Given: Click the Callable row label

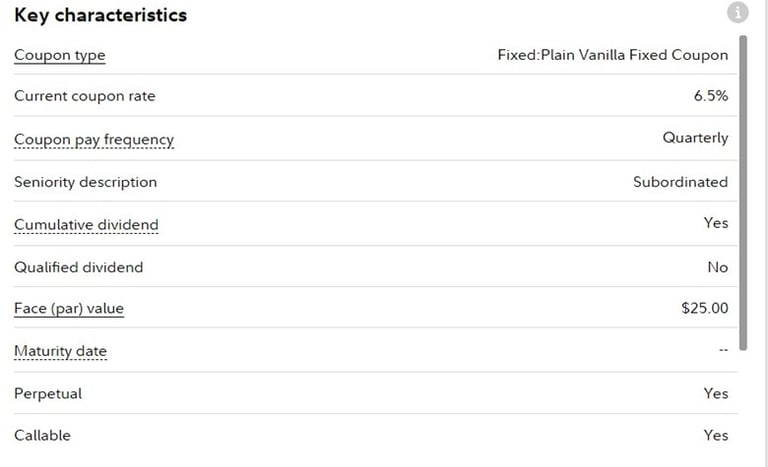Looking at the screenshot, I should (42, 435).
